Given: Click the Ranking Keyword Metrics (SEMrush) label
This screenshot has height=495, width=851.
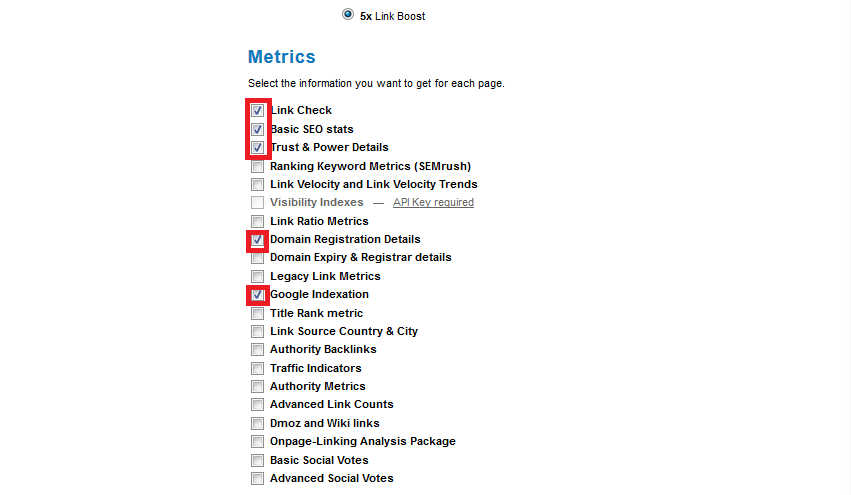Looking at the screenshot, I should [x=371, y=166].
